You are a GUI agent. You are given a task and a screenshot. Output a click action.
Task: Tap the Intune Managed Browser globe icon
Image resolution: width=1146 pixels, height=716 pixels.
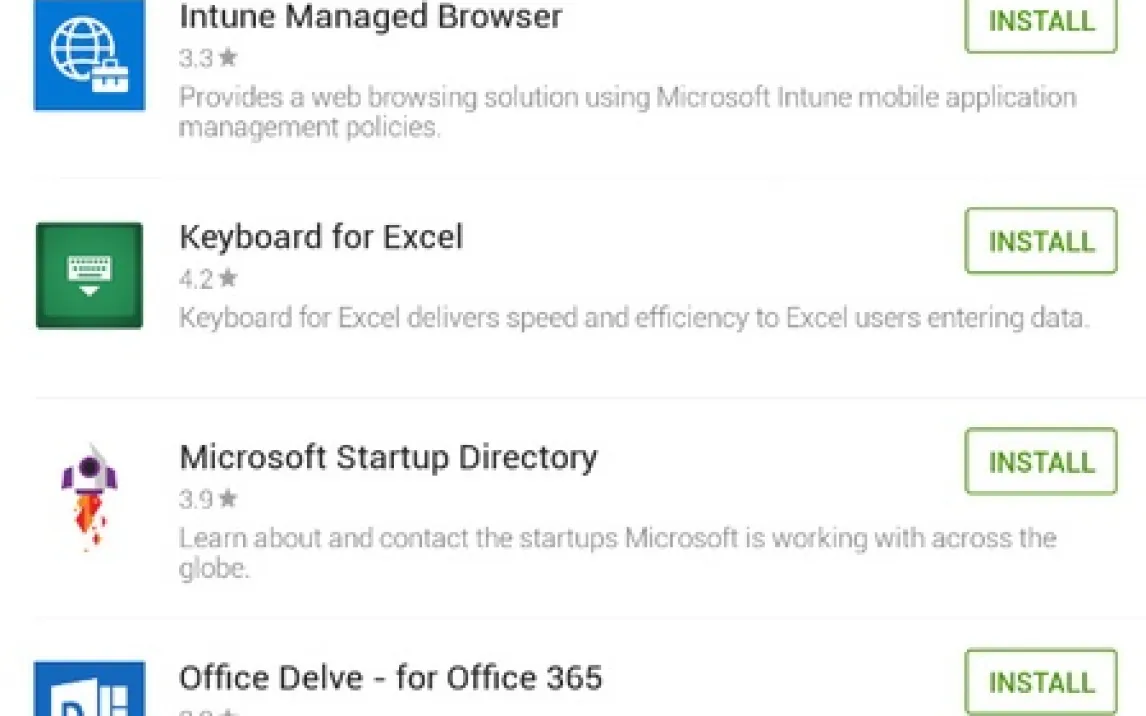(x=89, y=56)
